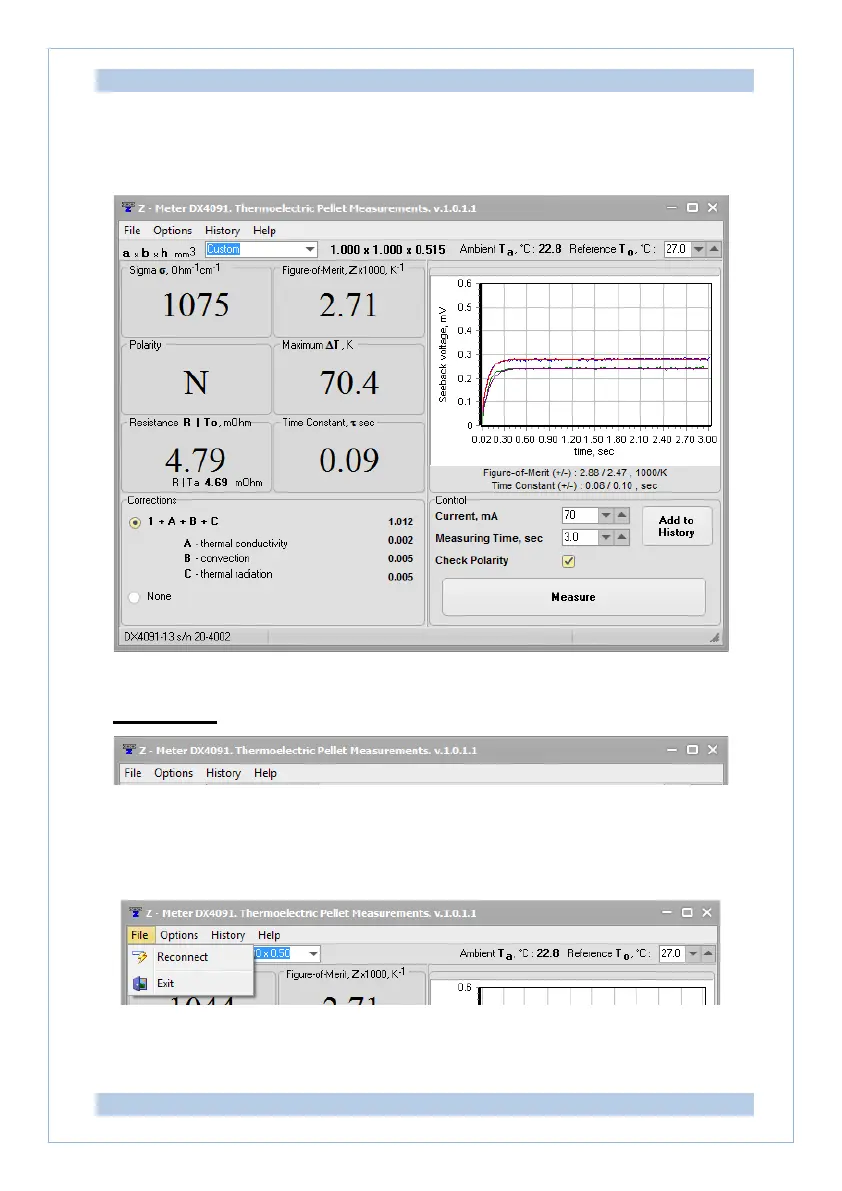This screenshot has height=1191, width=842.
Task: Open Help menu in the window with the open File menu
Action: pos(269,935)
